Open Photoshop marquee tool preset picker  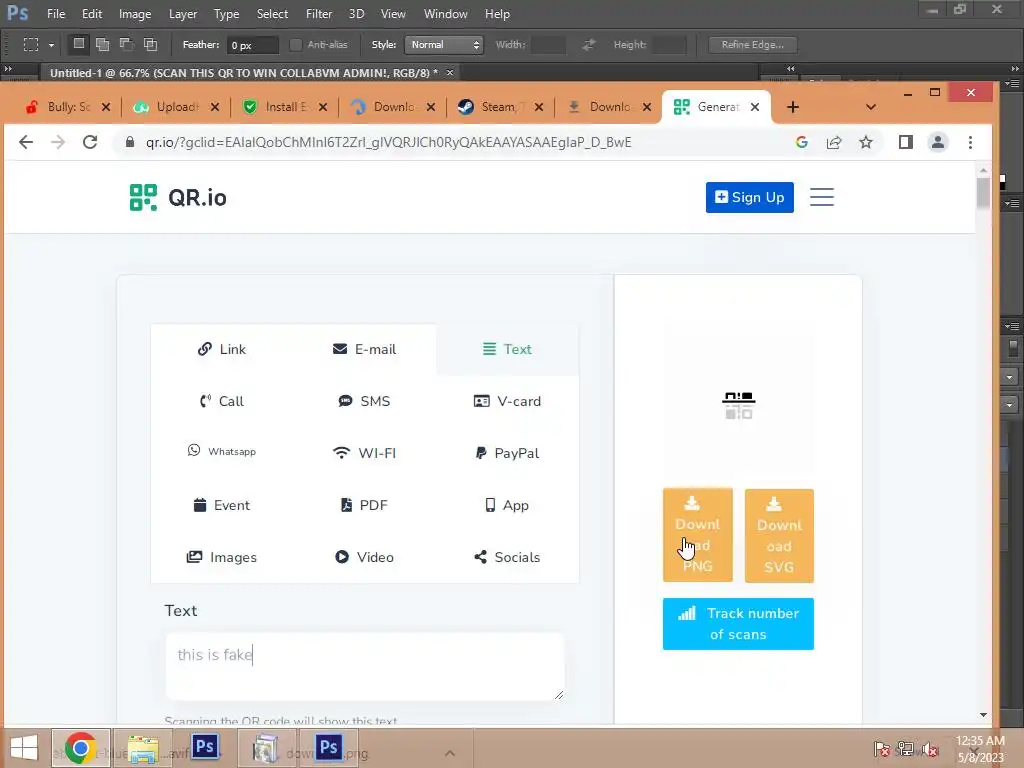[52, 45]
